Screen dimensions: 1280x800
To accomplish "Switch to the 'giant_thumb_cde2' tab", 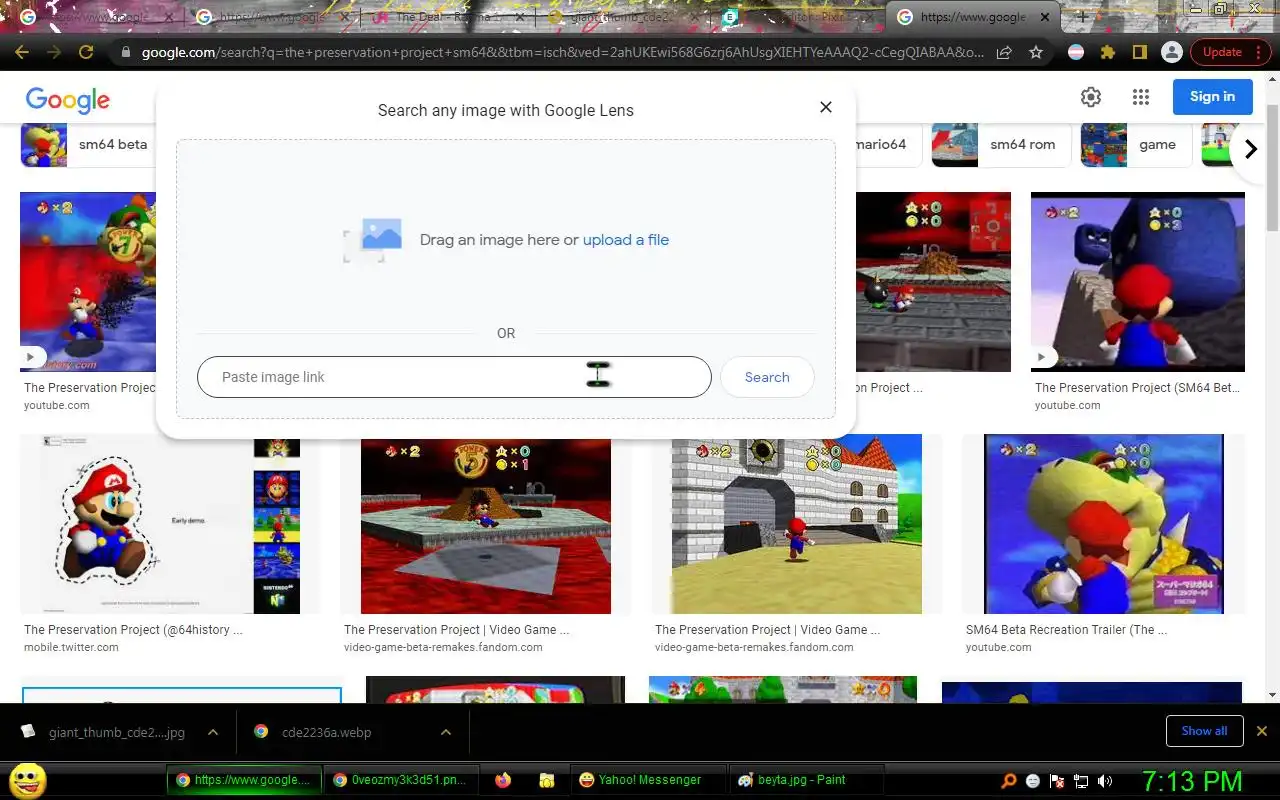I will click(625, 17).
